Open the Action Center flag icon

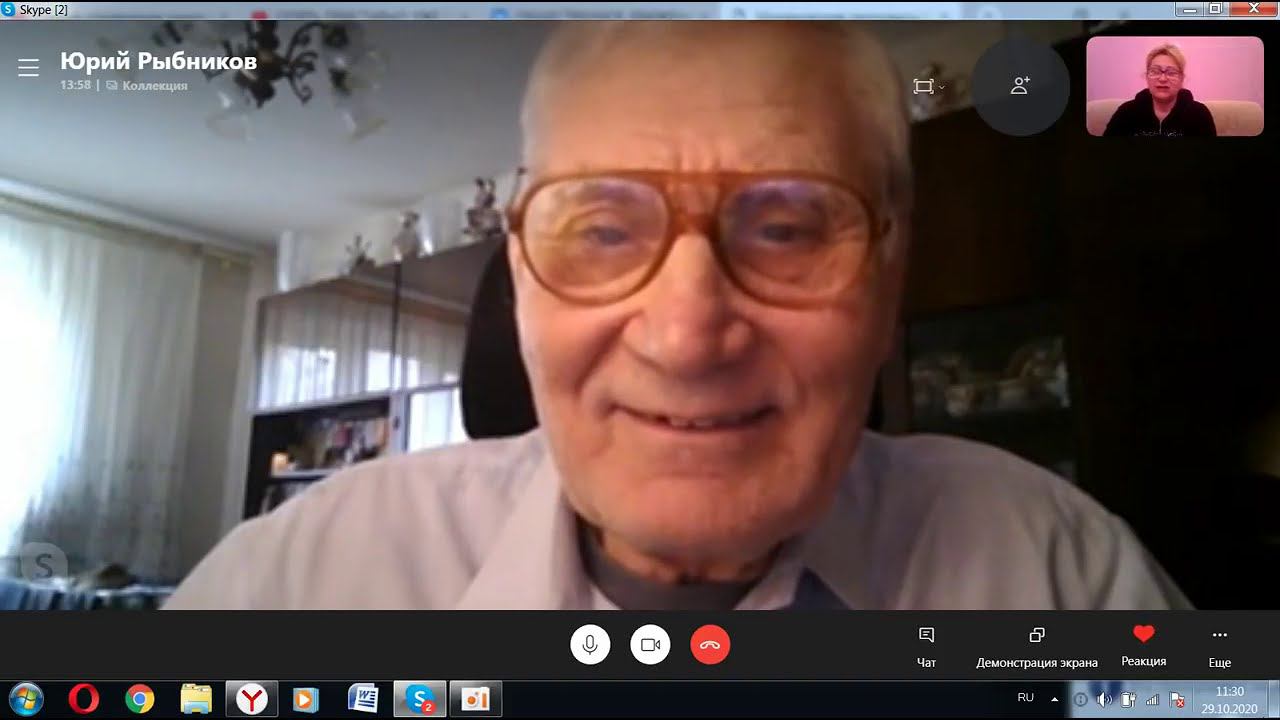tap(1177, 700)
